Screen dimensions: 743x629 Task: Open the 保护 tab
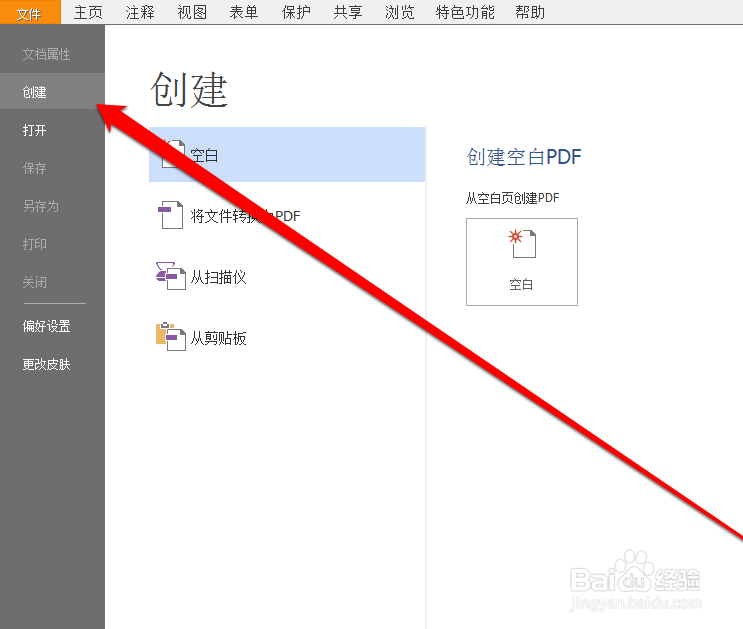296,12
